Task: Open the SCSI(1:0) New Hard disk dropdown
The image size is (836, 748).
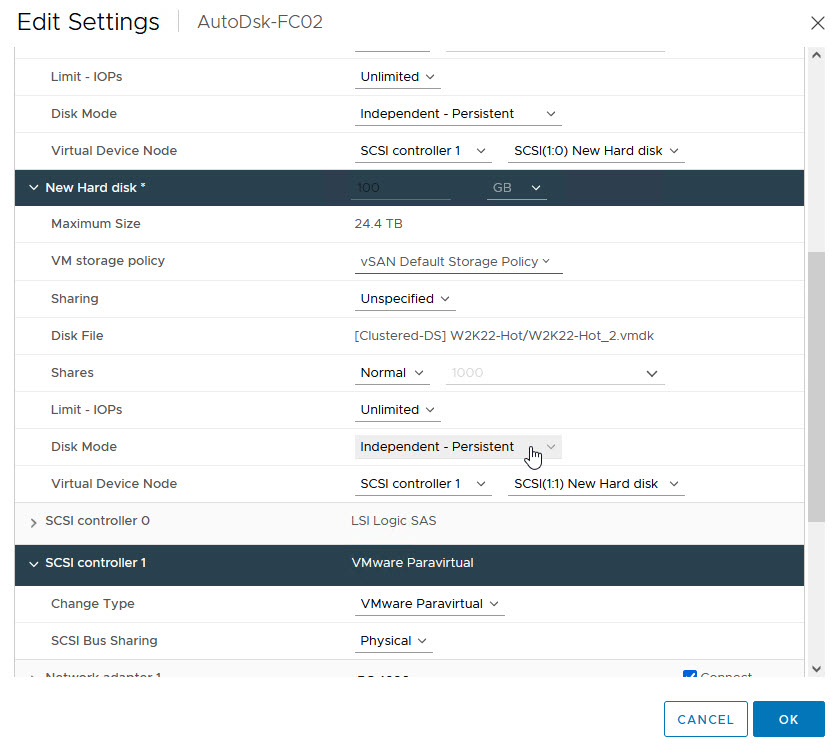Action: point(596,151)
